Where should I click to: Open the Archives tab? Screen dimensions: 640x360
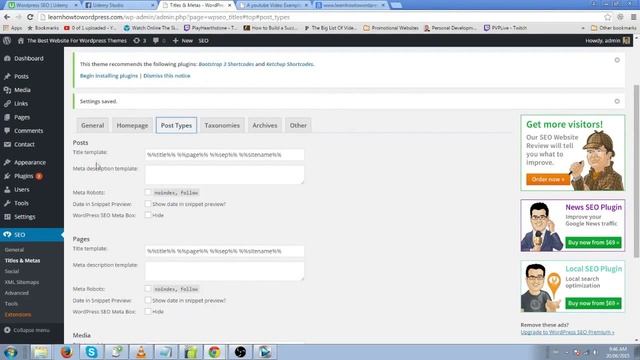tap(264, 125)
